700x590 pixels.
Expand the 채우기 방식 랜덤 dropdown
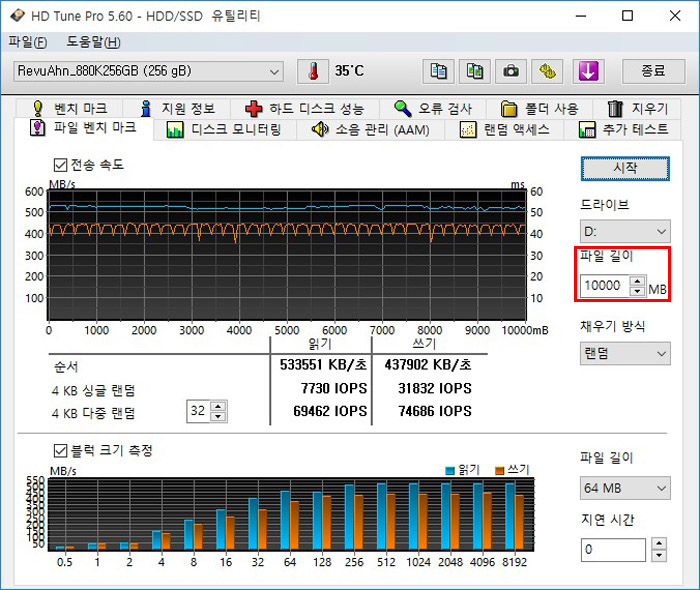point(625,353)
